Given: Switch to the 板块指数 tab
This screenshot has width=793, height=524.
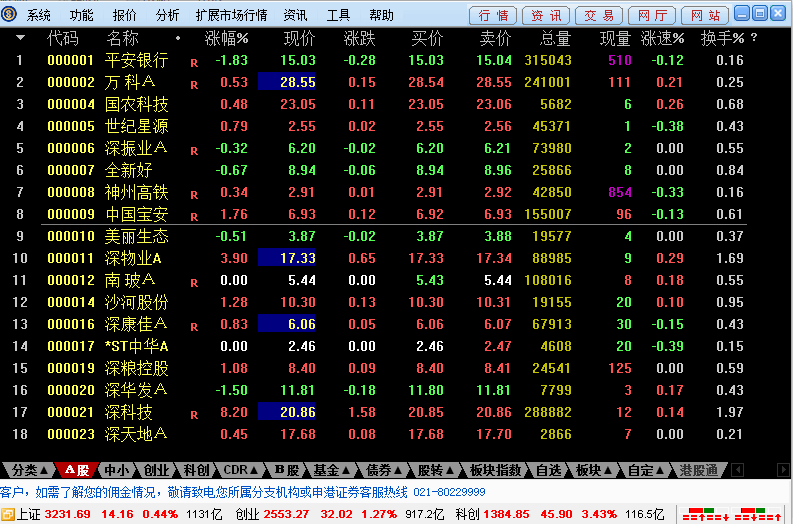Looking at the screenshot, I should (495, 470).
